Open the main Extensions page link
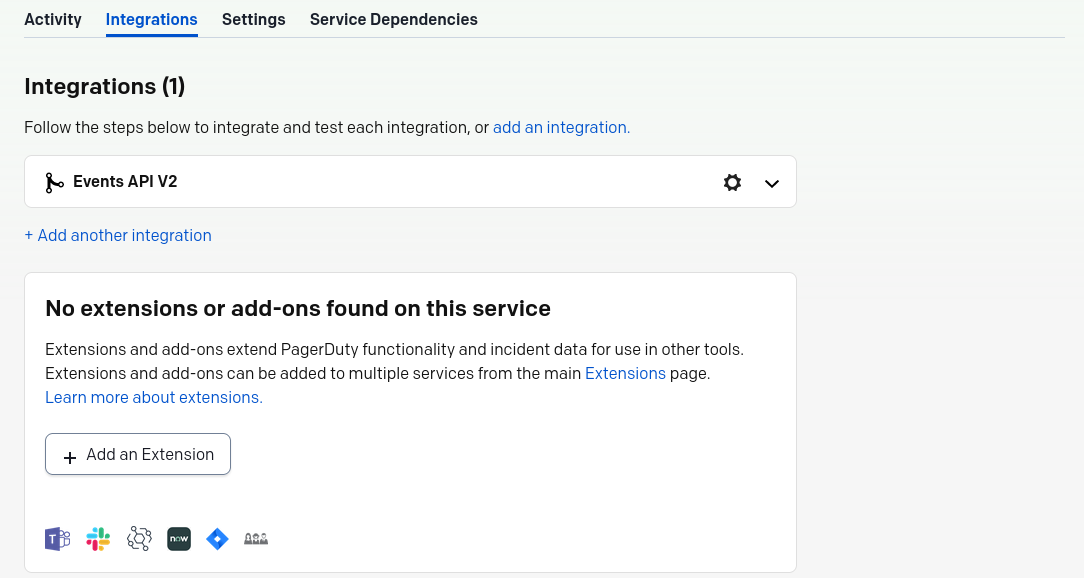Screen dimensions: 1084x578 click(x=625, y=373)
